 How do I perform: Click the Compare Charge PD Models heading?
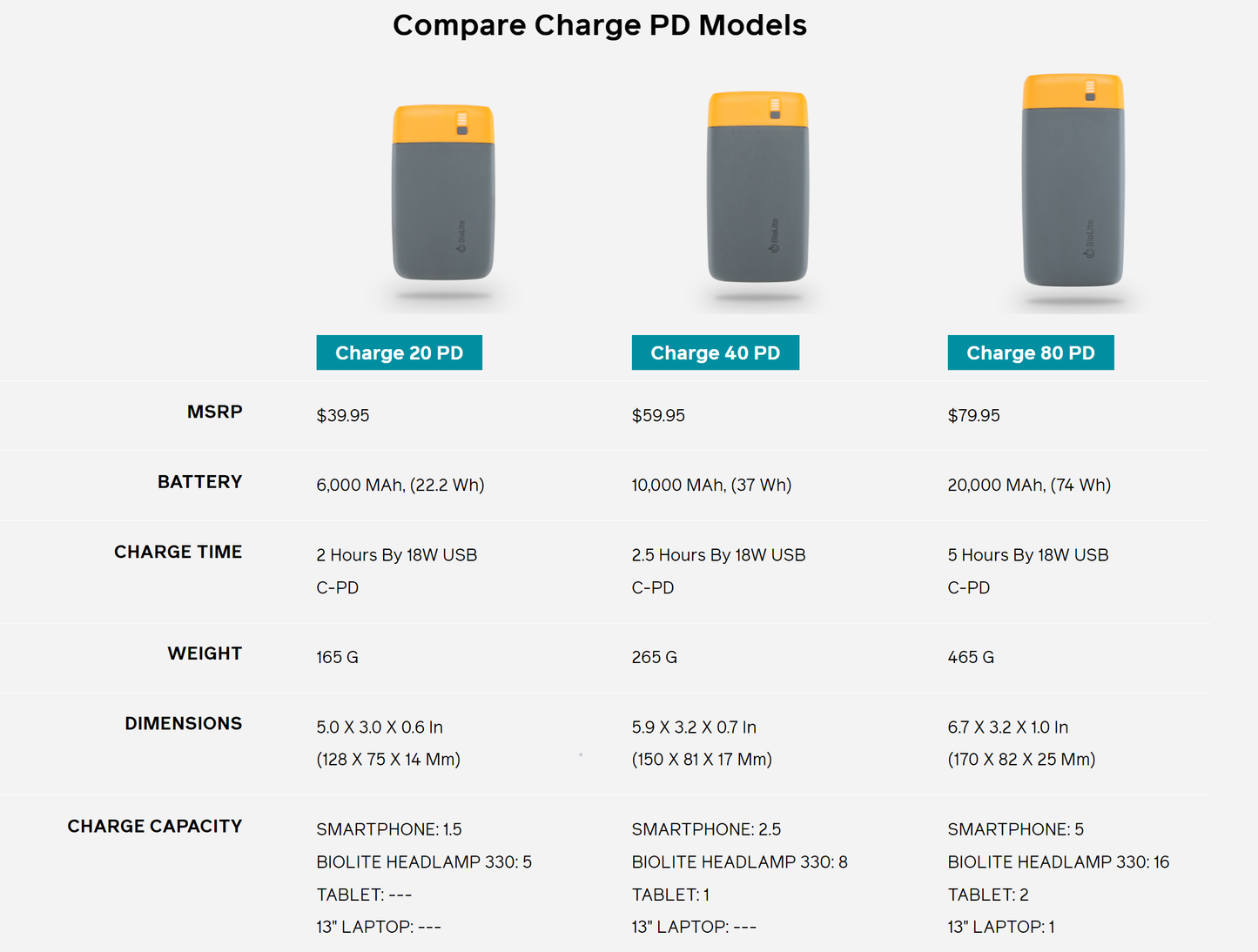click(x=600, y=25)
